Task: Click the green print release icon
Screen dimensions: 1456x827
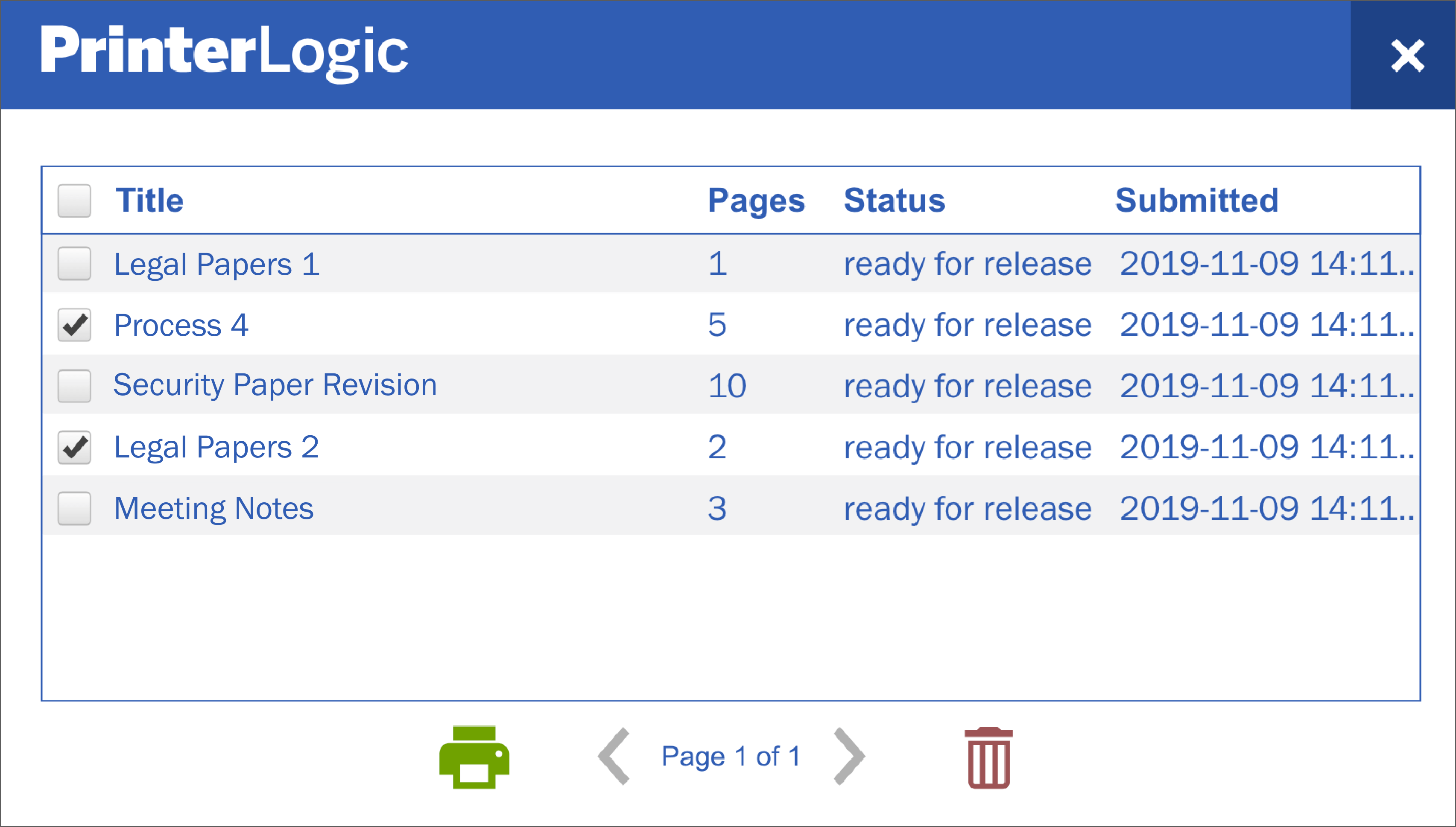Action: [474, 757]
